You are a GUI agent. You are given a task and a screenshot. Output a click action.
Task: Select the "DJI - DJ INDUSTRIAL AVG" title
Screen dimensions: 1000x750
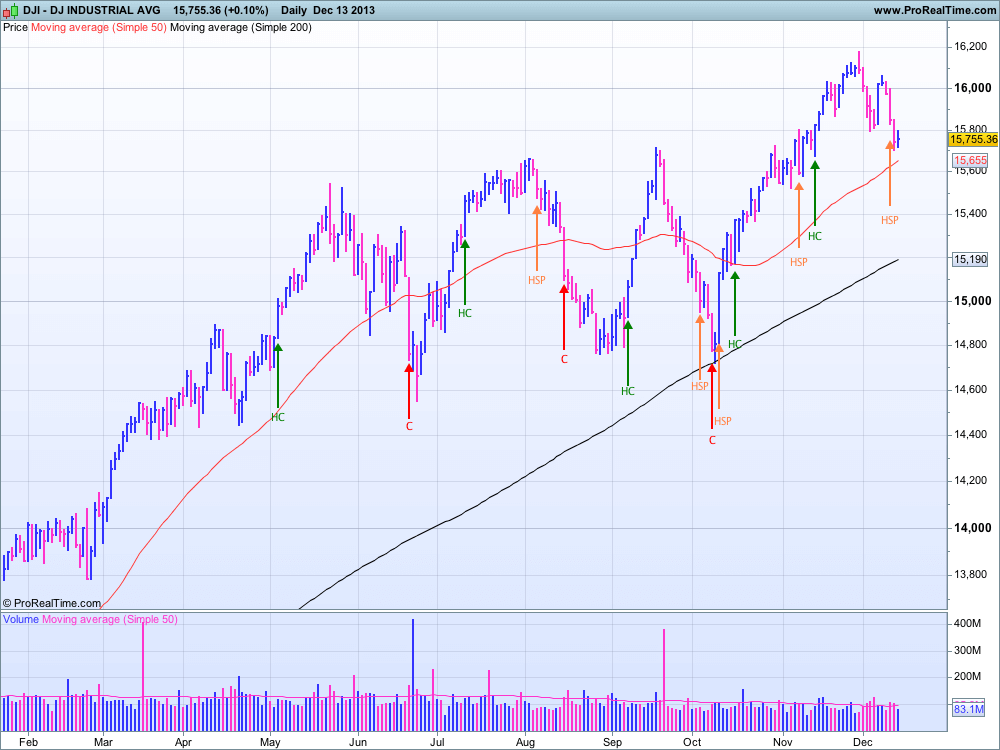click(x=92, y=10)
